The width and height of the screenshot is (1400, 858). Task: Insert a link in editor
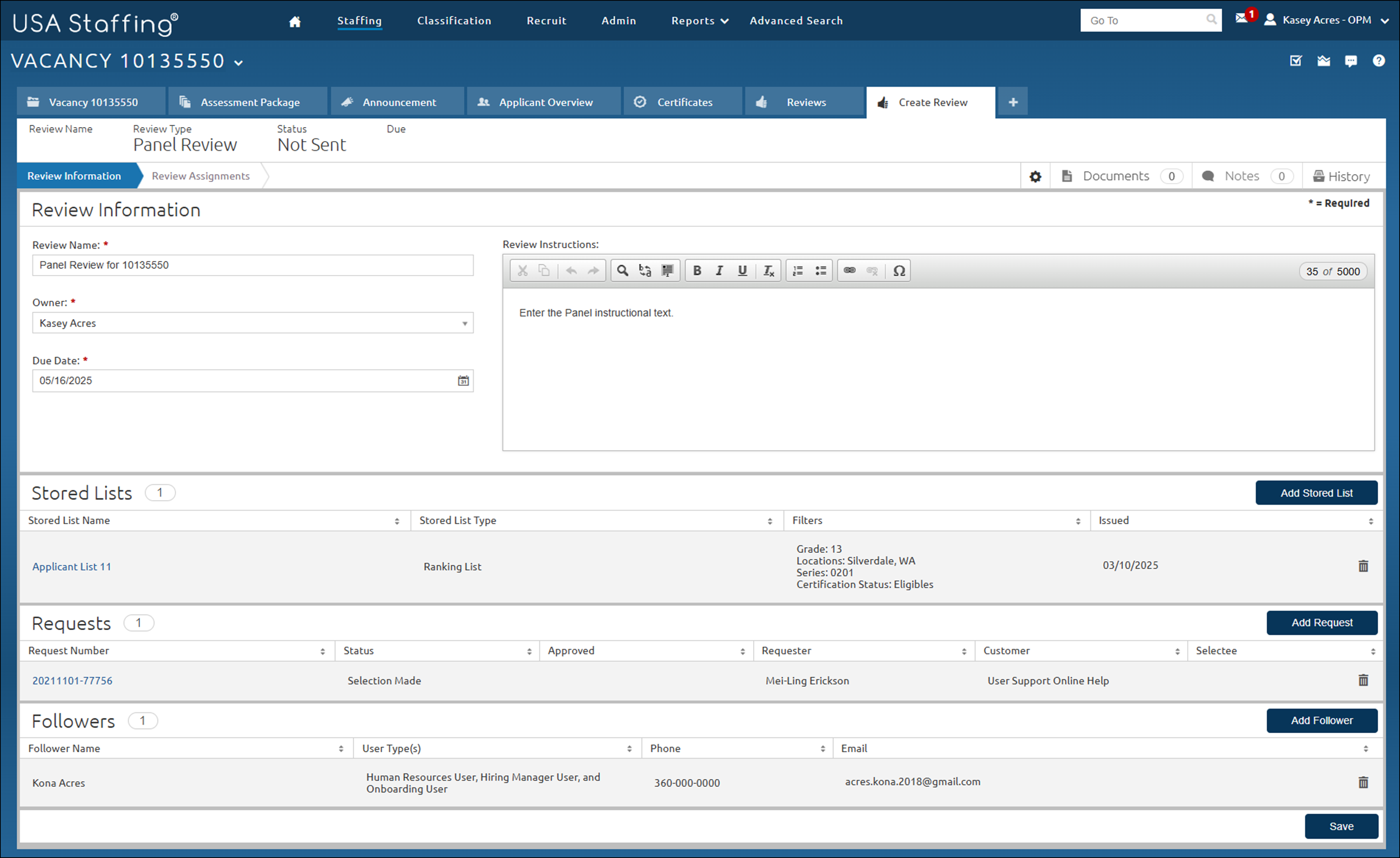[x=850, y=271]
